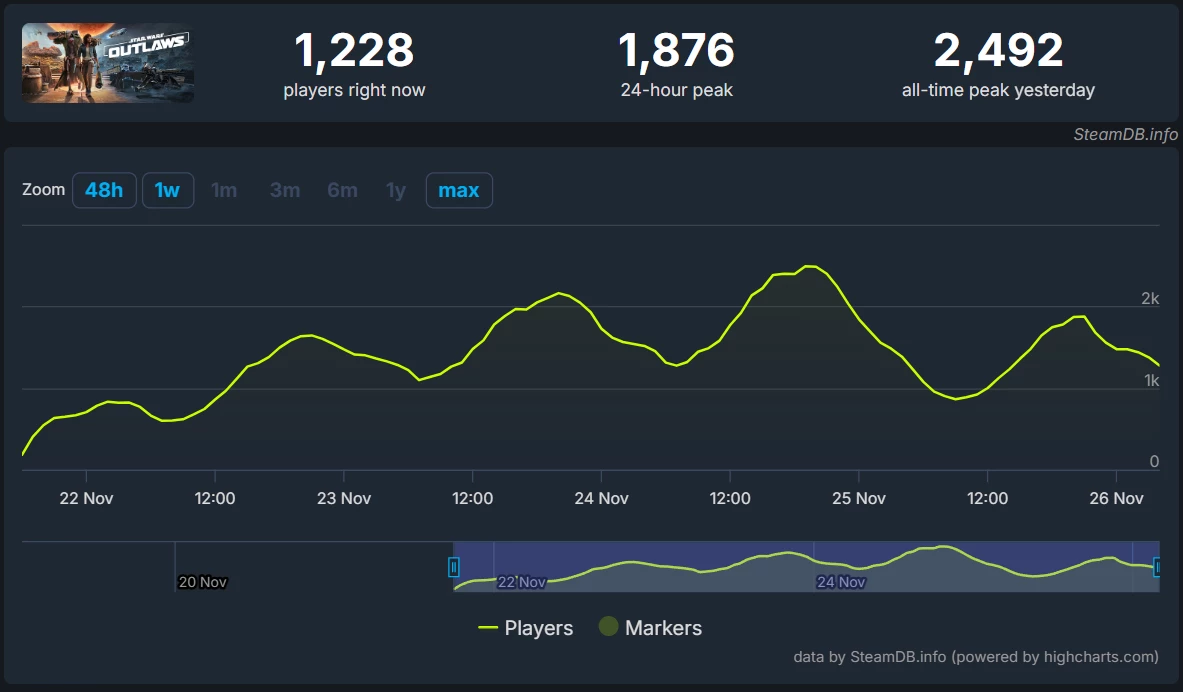Click the 2k y-axis label
Viewport: 1183px width, 692px height.
click(1150, 299)
